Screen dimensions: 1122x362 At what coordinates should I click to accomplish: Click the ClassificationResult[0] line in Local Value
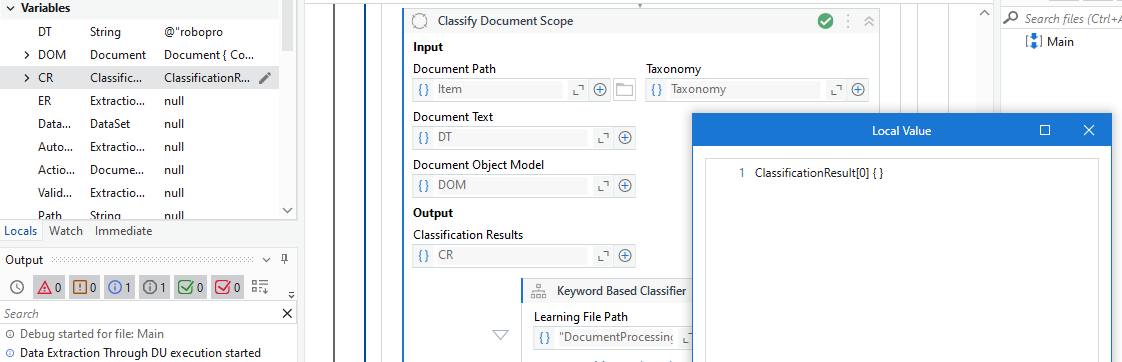click(819, 173)
